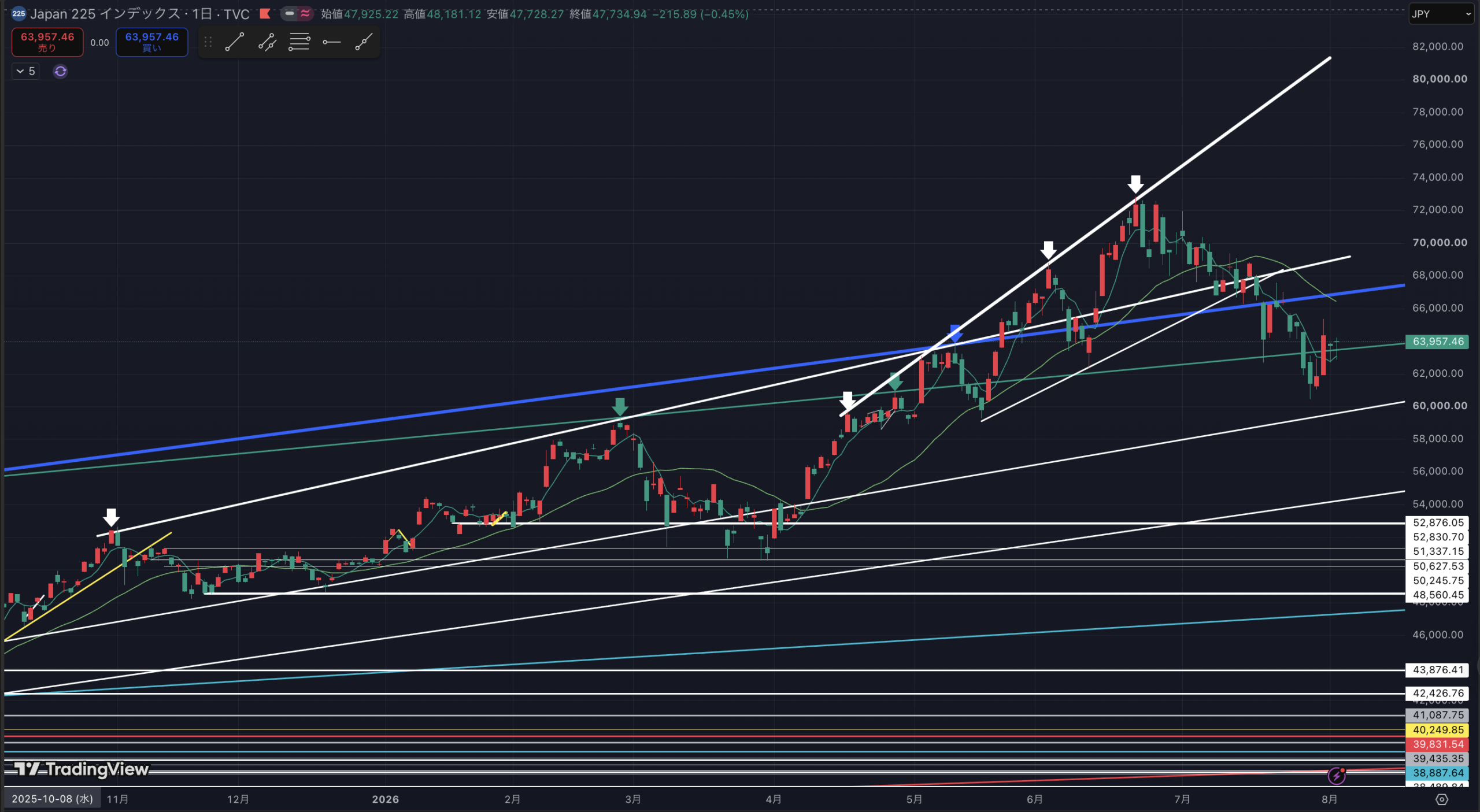Click the blue buy button 63,957.46
The image size is (1480, 812).
click(152, 42)
